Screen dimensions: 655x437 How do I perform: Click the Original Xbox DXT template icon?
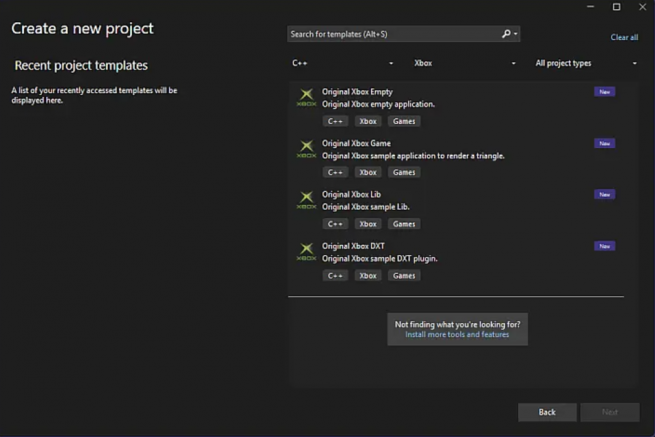pos(306,252)
